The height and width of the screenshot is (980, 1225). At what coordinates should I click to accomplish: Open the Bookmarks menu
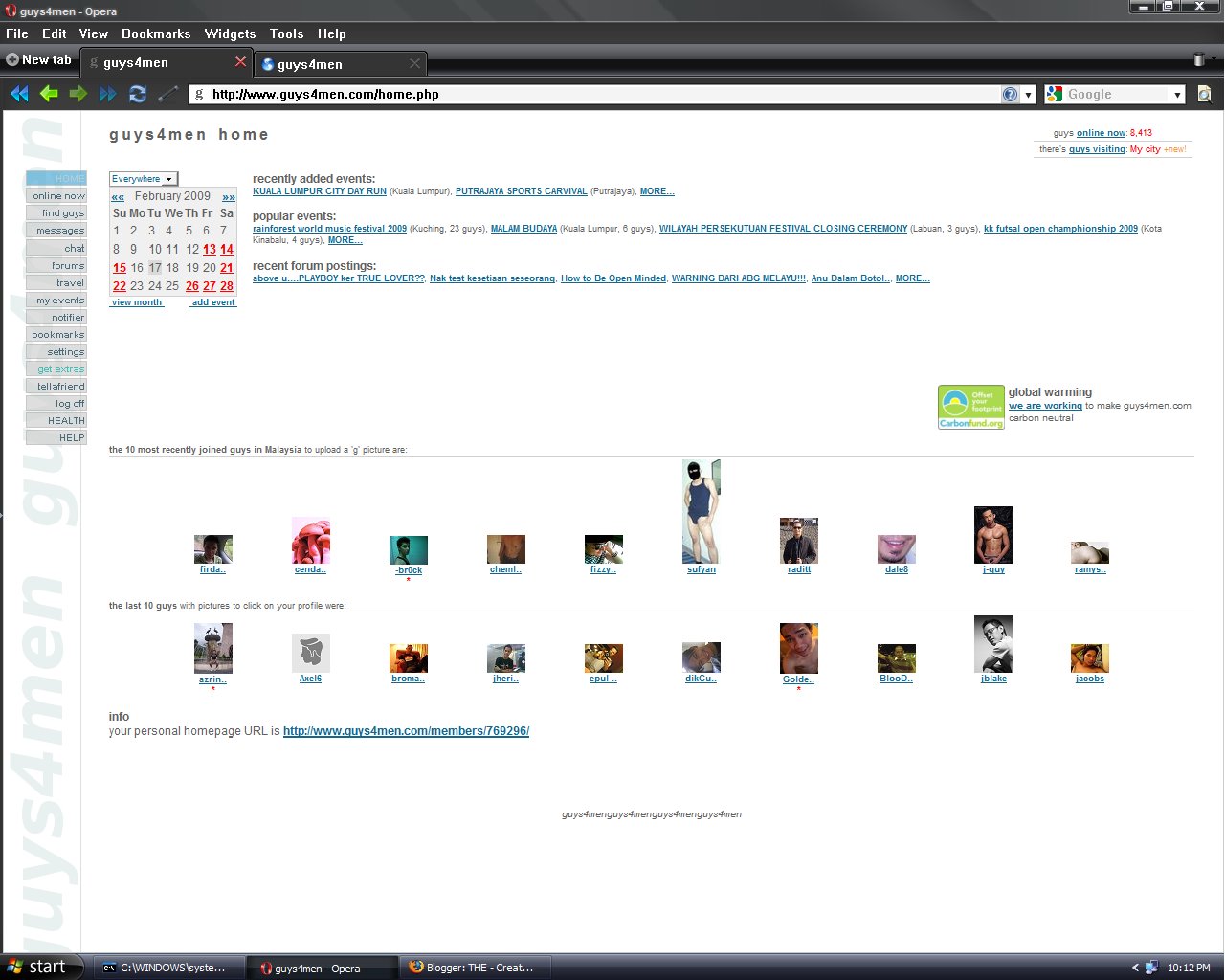pos(156,33)
